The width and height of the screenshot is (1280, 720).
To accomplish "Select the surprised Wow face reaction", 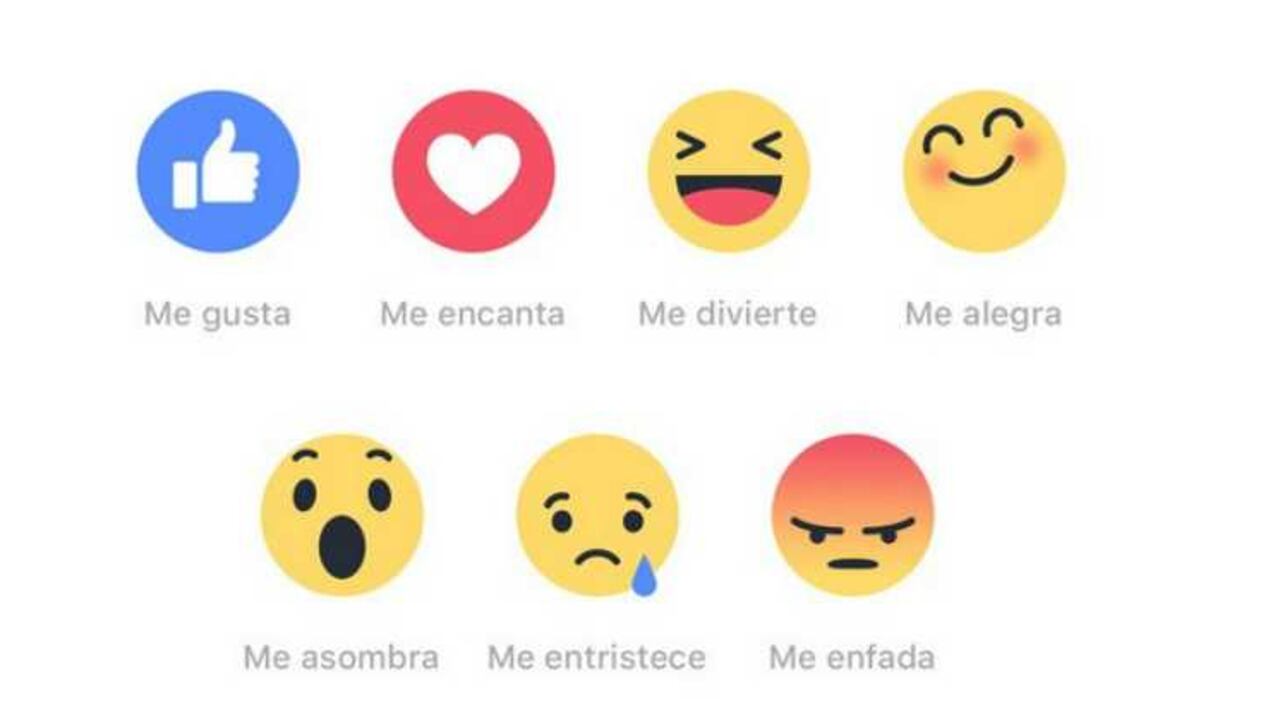I will (x=342, y=515).
